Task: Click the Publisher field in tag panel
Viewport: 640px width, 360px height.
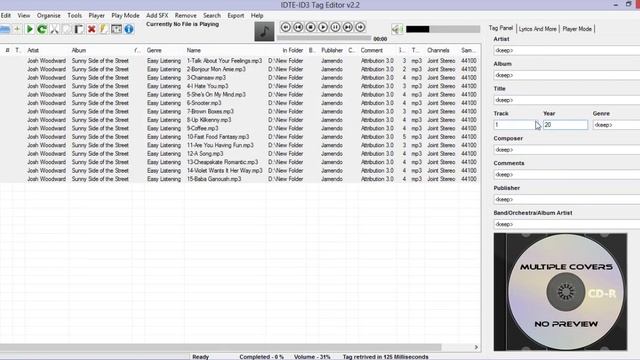Action: coord(567,200)
